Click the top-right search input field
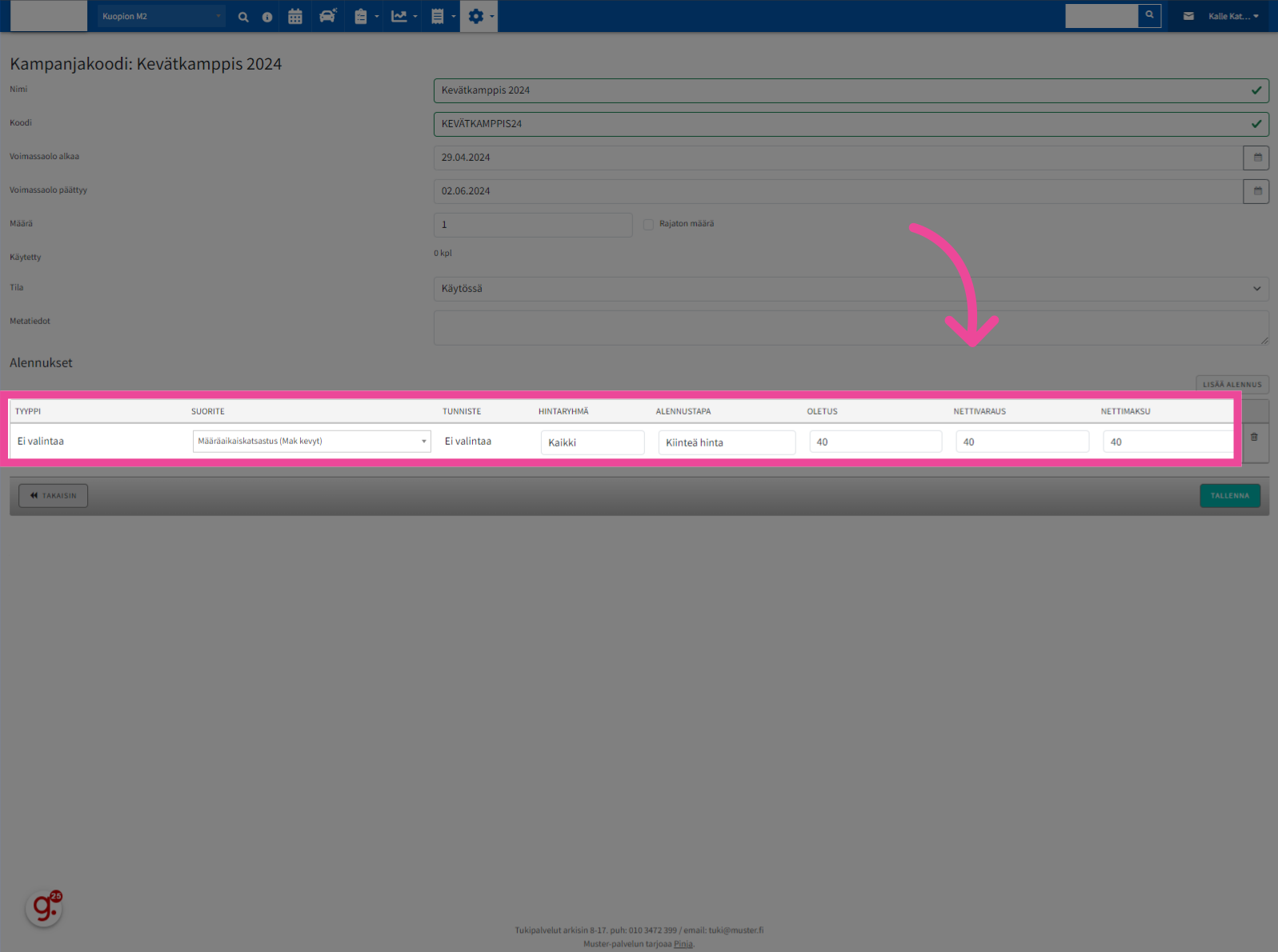The image size is (1278, 952). click(1101, 16)
